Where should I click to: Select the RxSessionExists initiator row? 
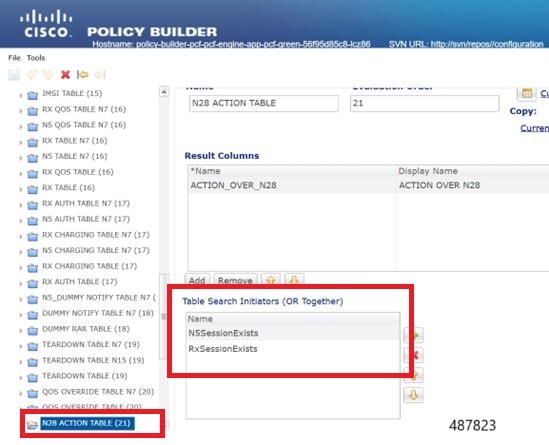tap(293, 349)
